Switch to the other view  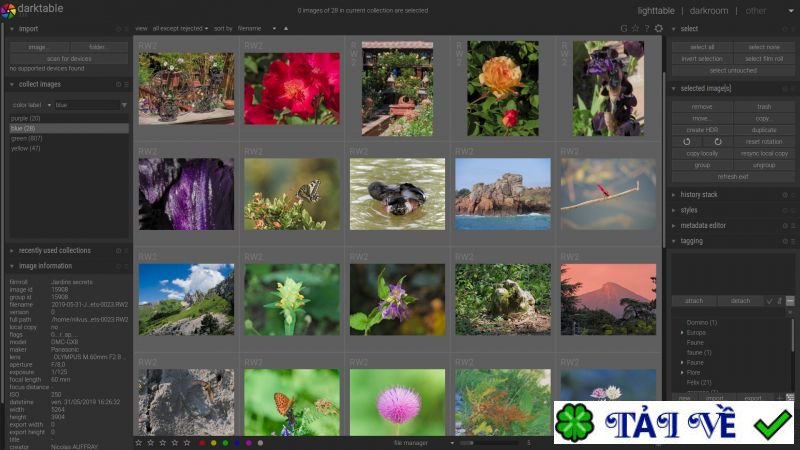click(x=756, y=11)
